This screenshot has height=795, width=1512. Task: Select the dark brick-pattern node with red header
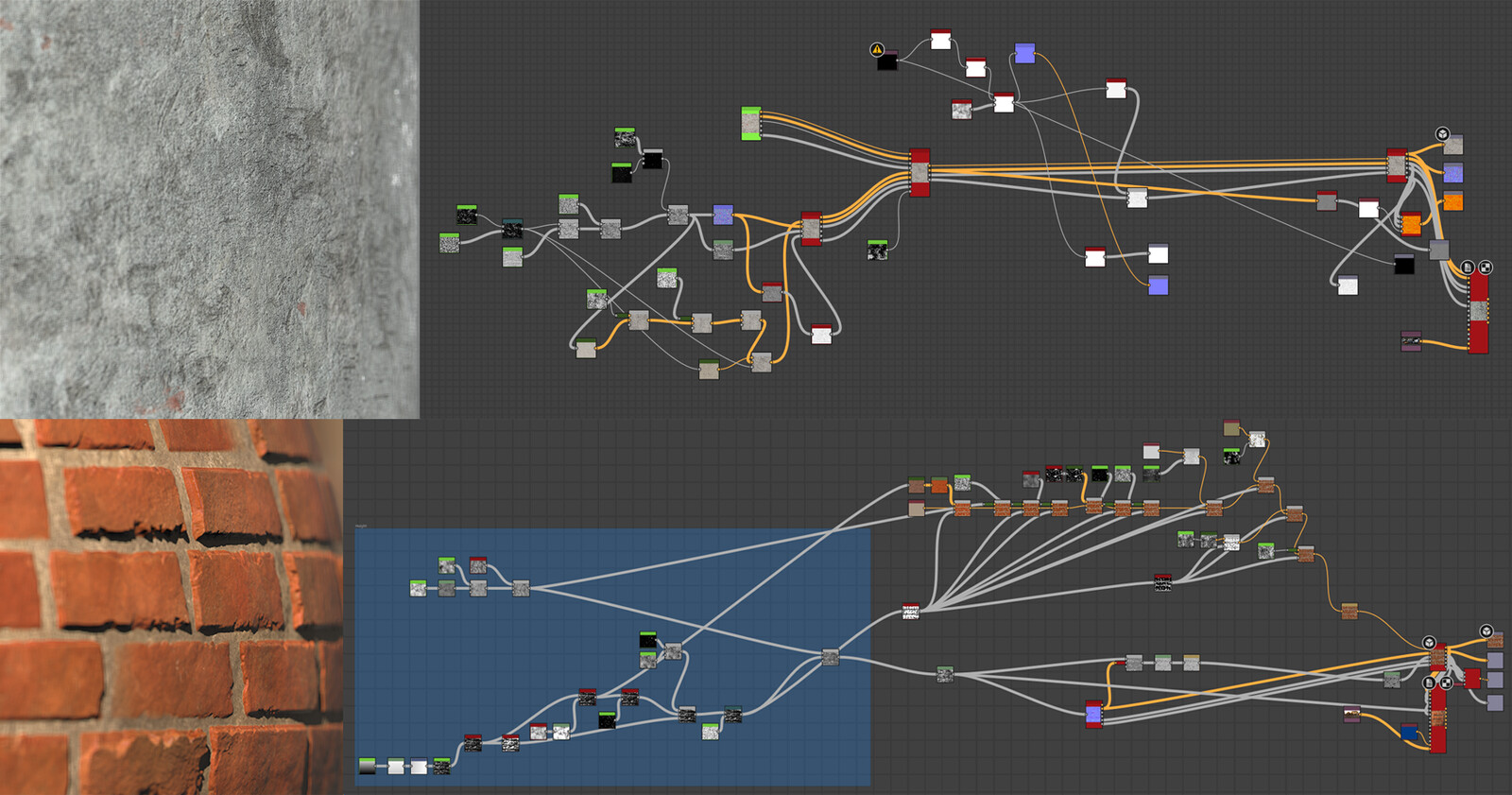click(x=1162, y=582)
